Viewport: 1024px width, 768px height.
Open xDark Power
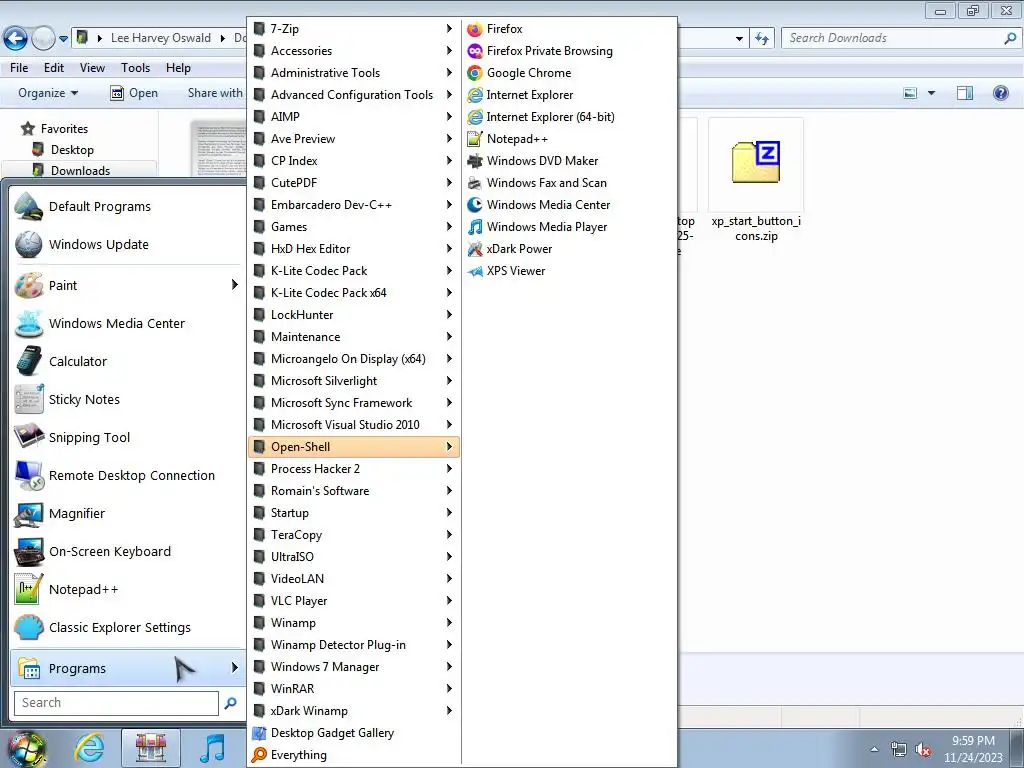tap(509, 249)
